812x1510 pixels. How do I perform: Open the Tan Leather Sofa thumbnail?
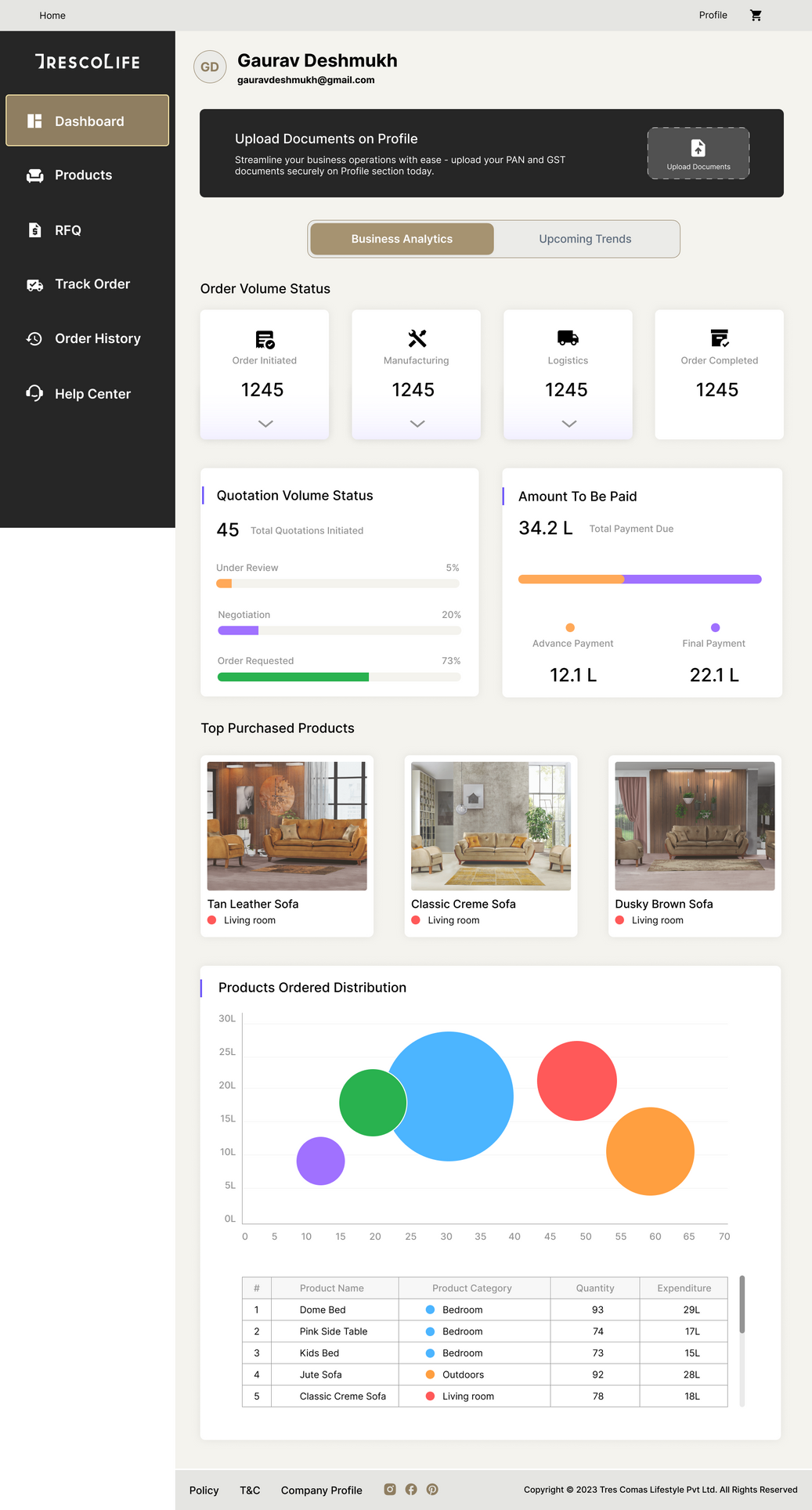coord(287,825)
